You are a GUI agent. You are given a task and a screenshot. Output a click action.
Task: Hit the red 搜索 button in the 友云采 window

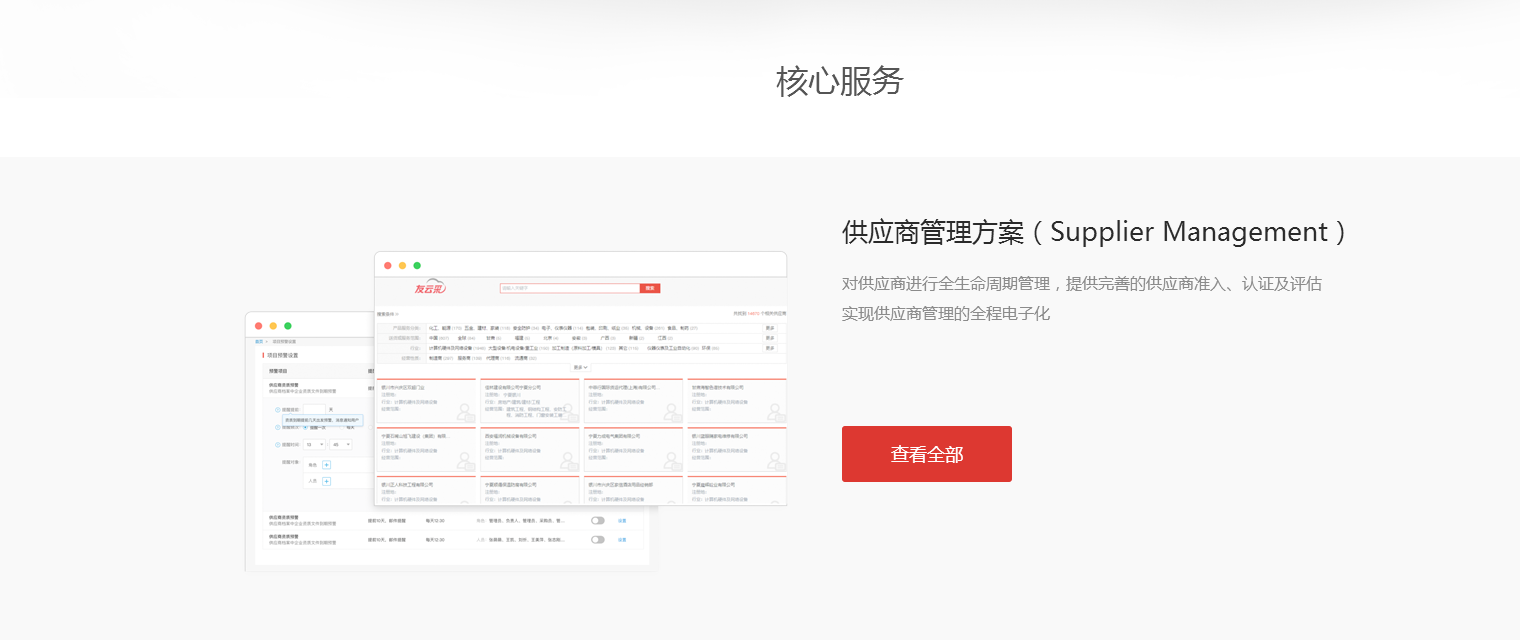[x=650, y=288]
